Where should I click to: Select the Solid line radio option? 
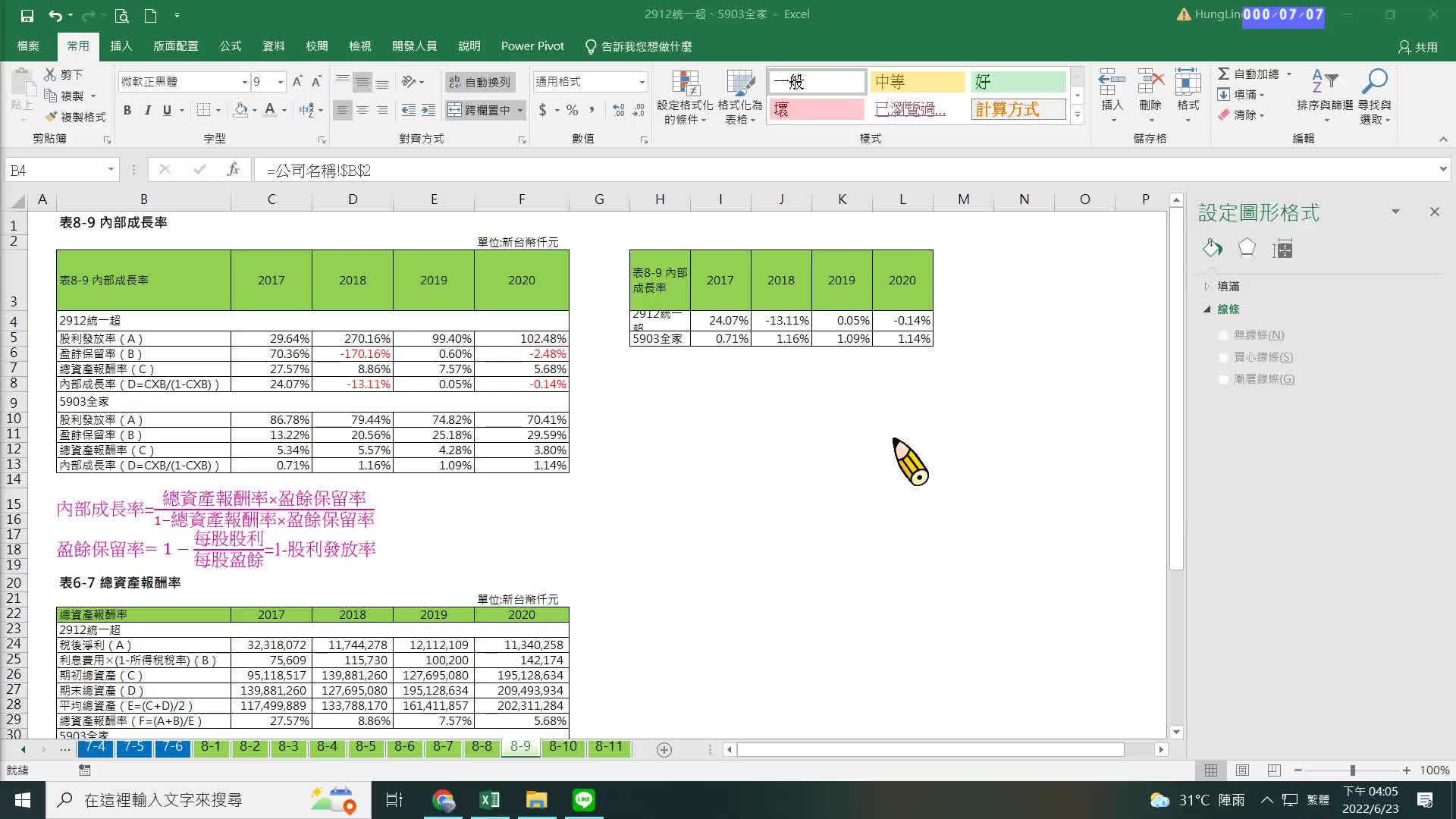pos(1223,357)
